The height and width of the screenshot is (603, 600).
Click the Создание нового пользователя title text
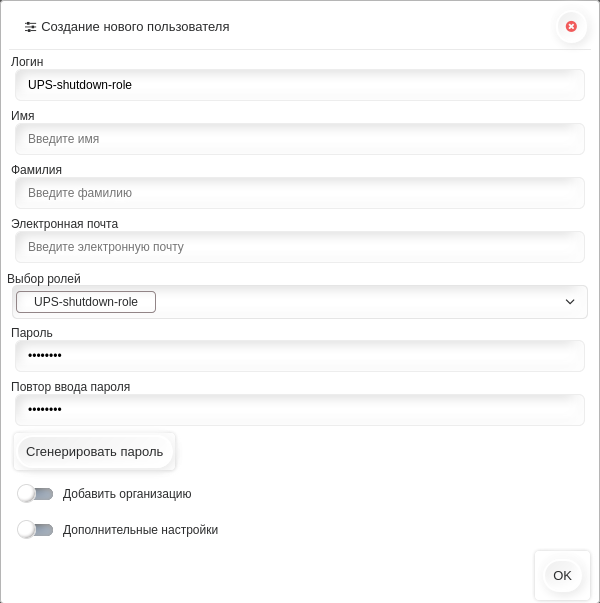[135, 27]
